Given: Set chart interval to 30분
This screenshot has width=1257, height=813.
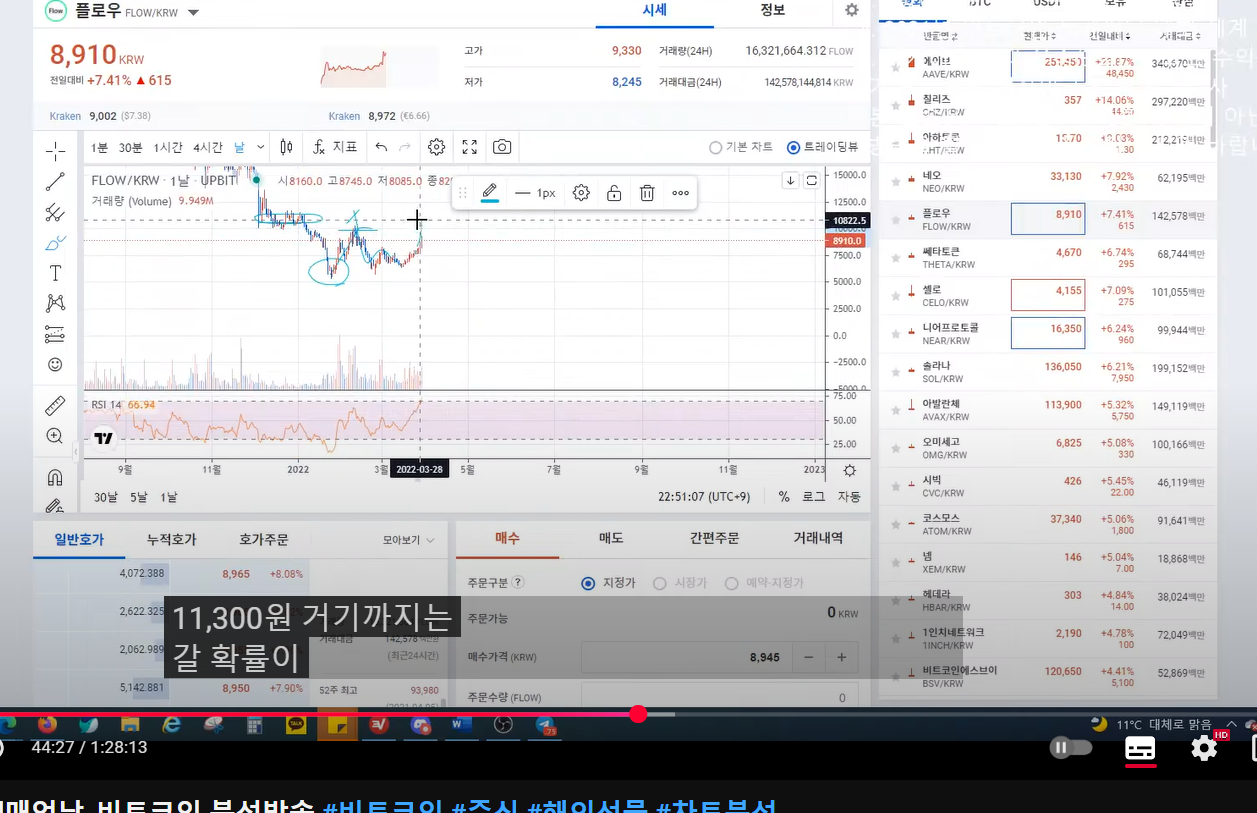Looking at the screenshot, I should coord(131,148).
